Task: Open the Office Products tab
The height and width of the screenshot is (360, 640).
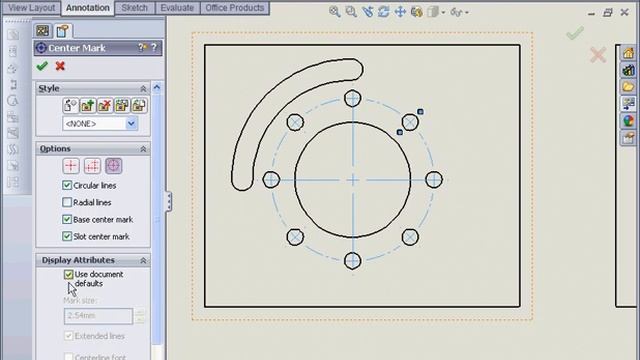Action: click(235, 8)
